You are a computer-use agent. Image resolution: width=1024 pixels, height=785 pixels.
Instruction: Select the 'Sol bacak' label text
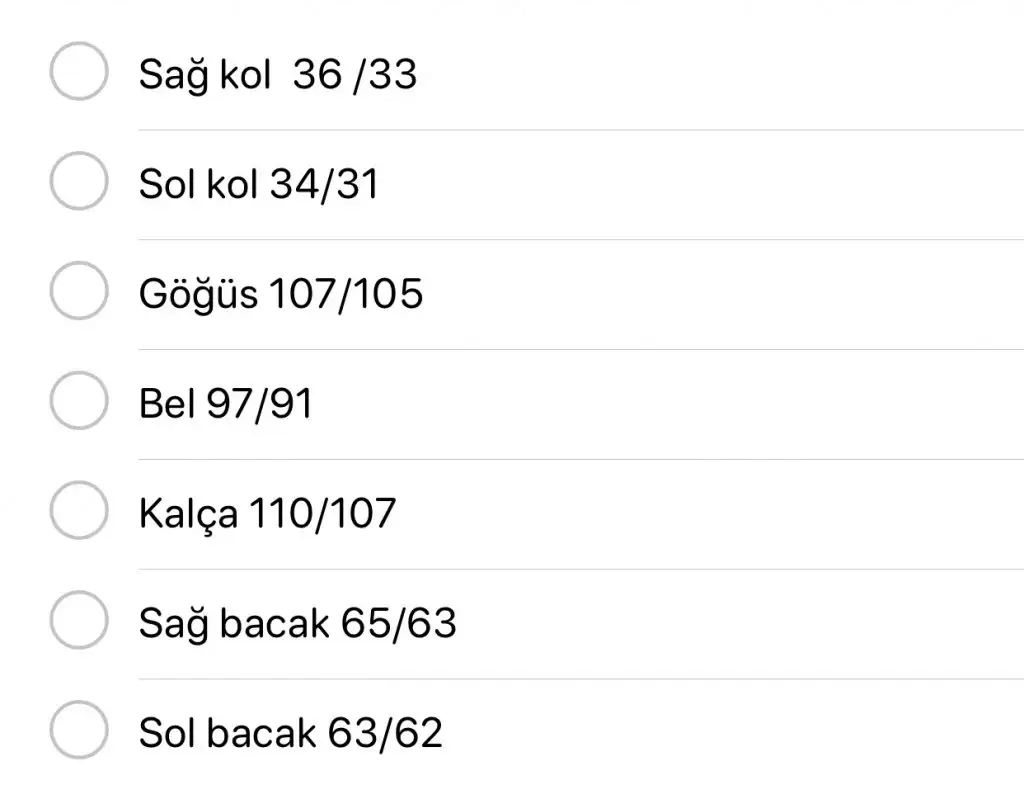coord(227,734)
